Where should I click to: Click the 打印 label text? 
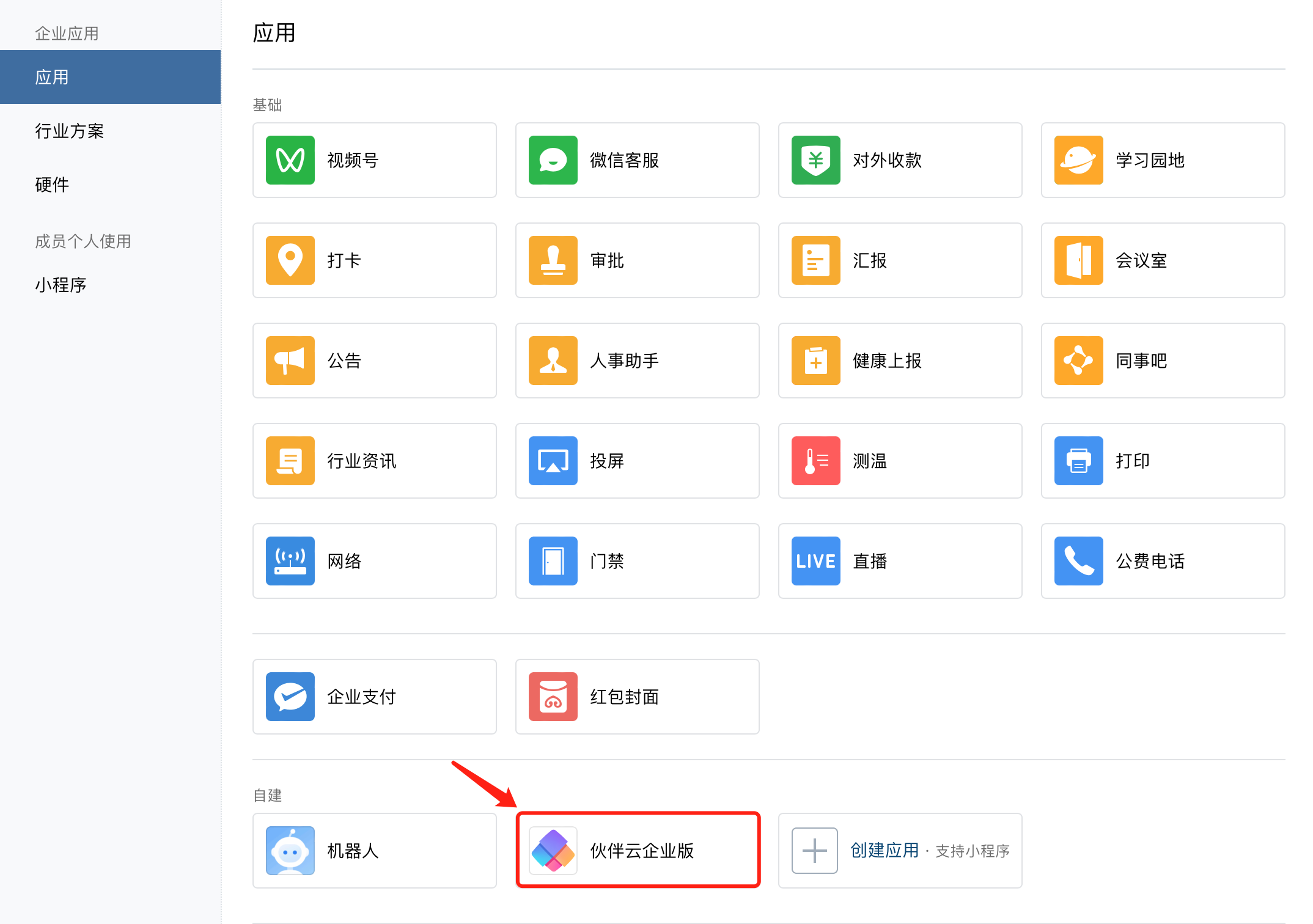[x=1133, y=461]
